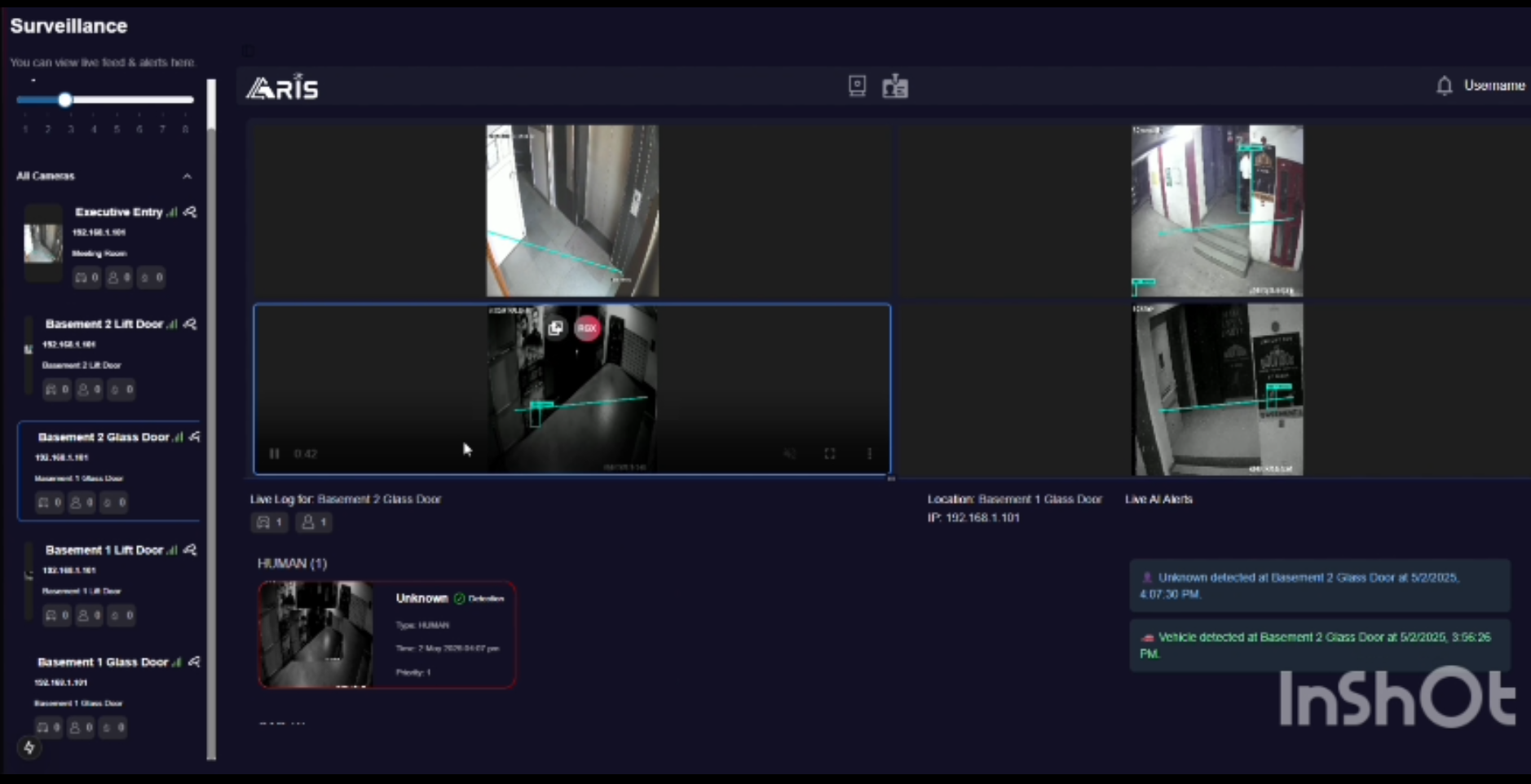1531x784 pixels.
Task: Click the notification bell icon
Action: 1442,85
